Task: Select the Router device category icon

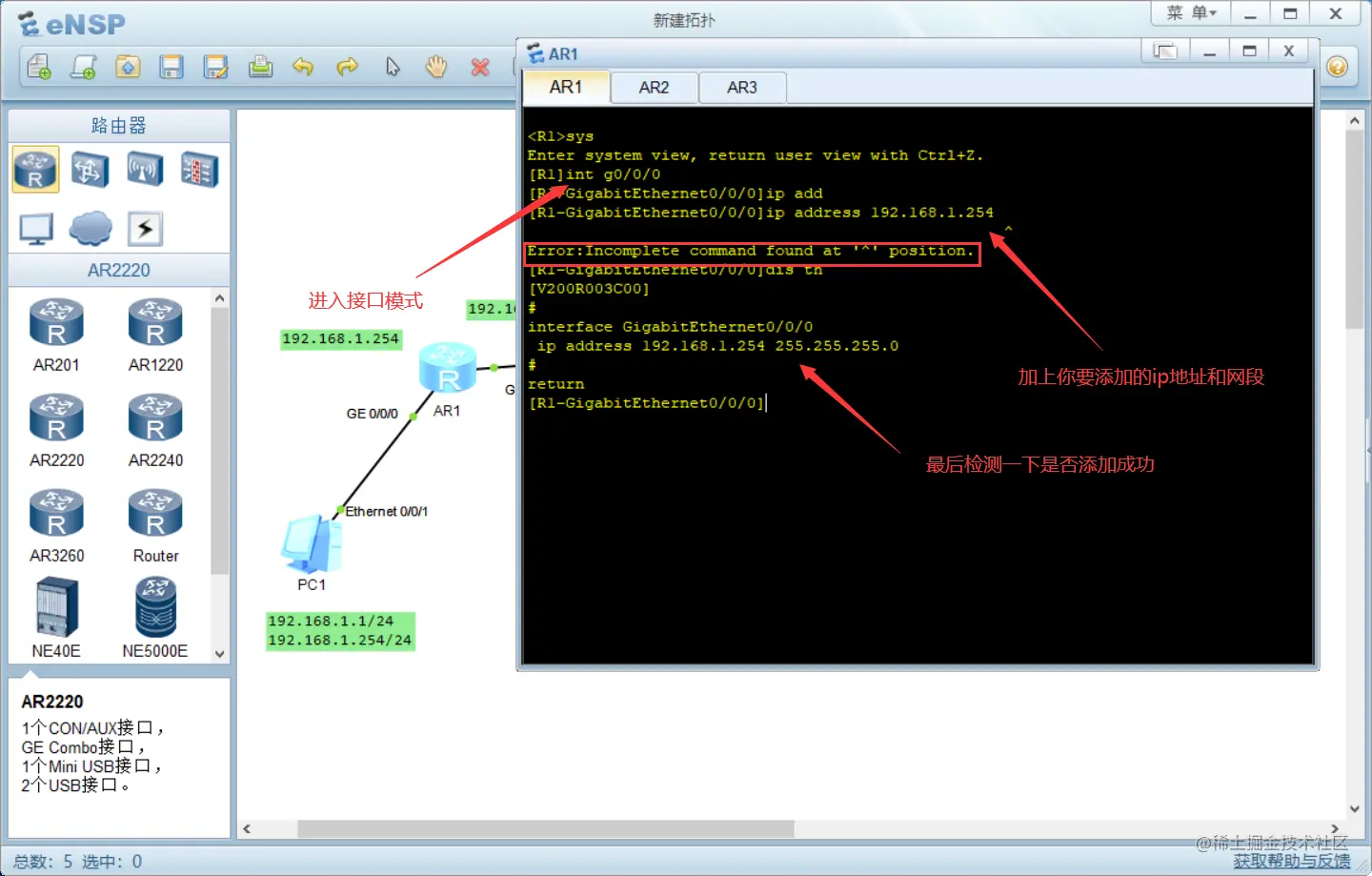Action: coord(36,170)
